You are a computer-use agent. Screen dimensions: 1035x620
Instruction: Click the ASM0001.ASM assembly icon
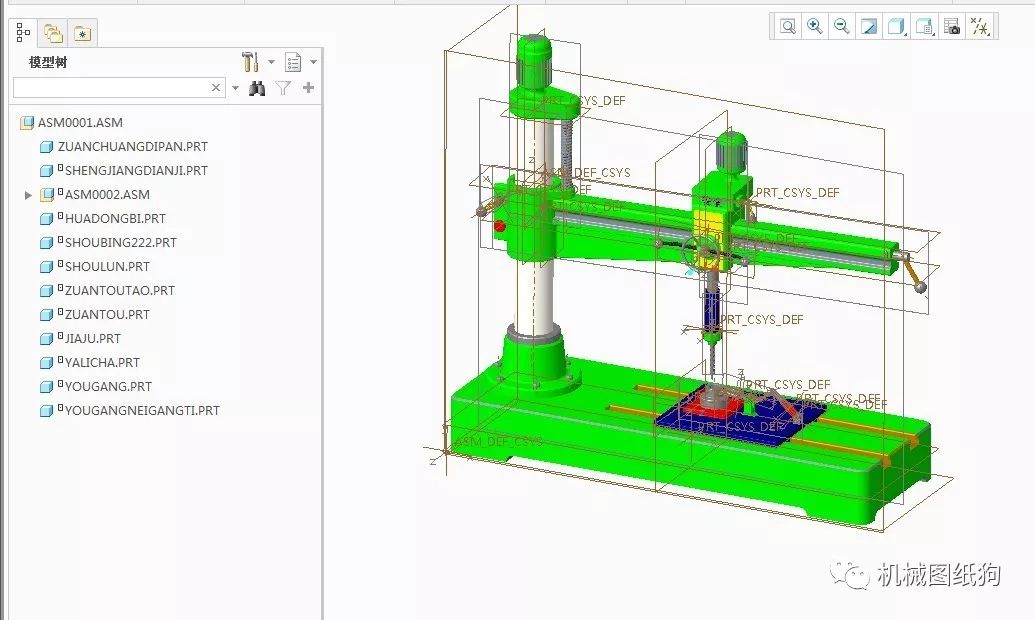pos(26,122)
